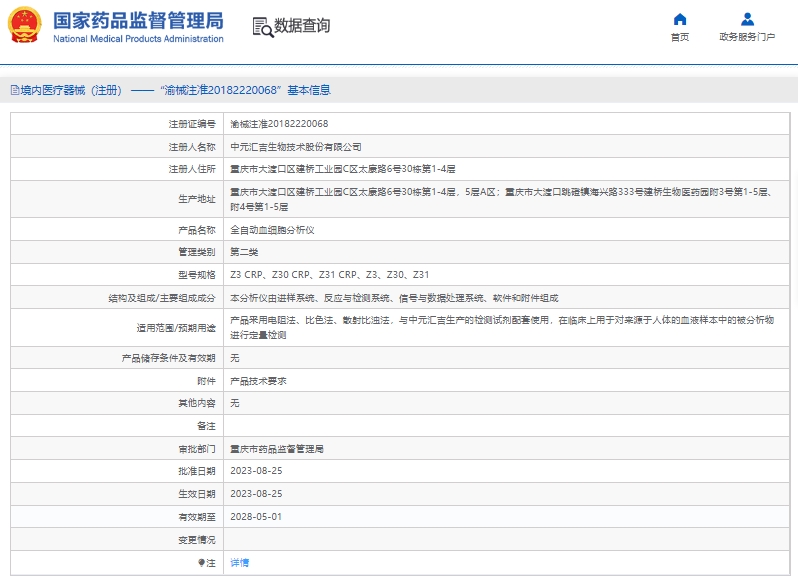Click the expiry date 2028-05-01
The height and width of the screenshot is (580, 798).
click(256, 517)
